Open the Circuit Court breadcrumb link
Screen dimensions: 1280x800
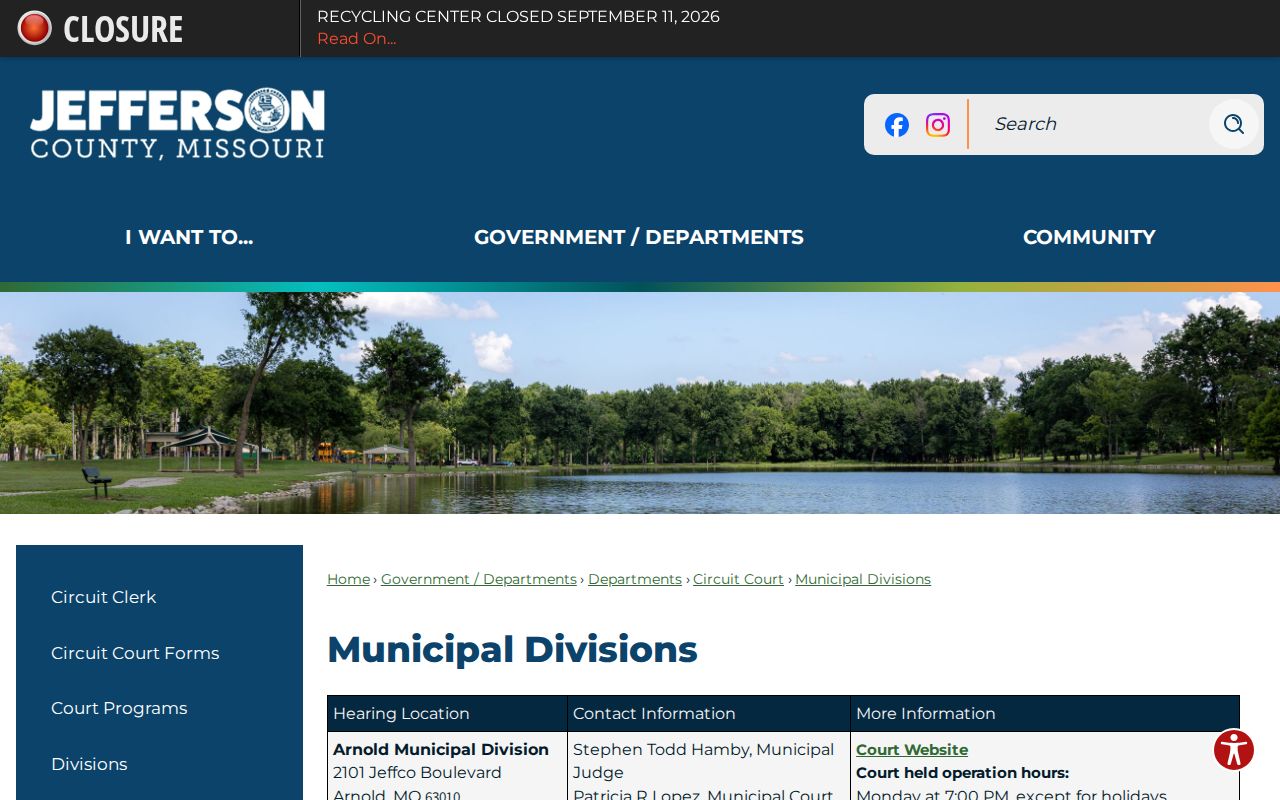[x=738, y=579]
